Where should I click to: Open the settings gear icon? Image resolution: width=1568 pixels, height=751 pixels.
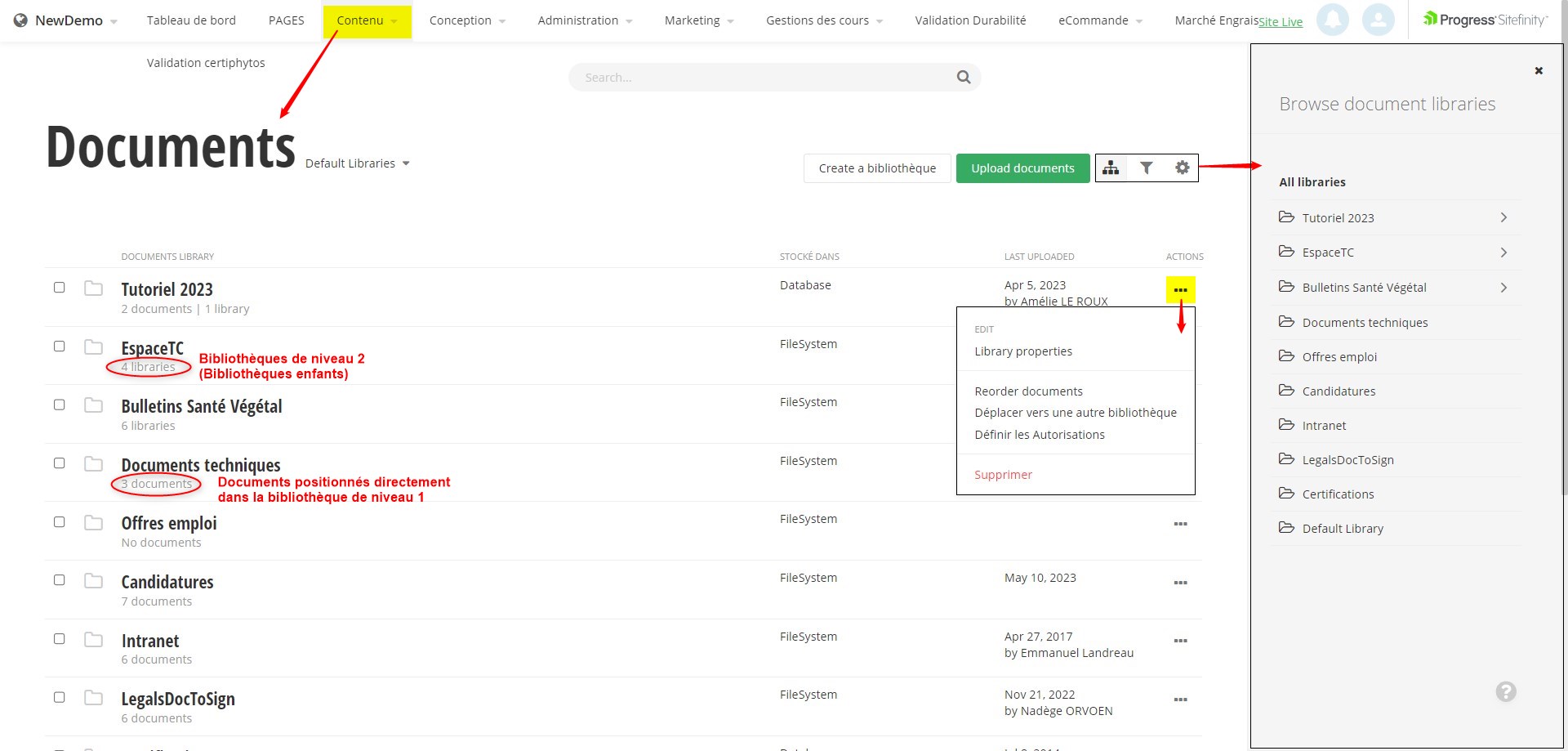[1182, 168]
